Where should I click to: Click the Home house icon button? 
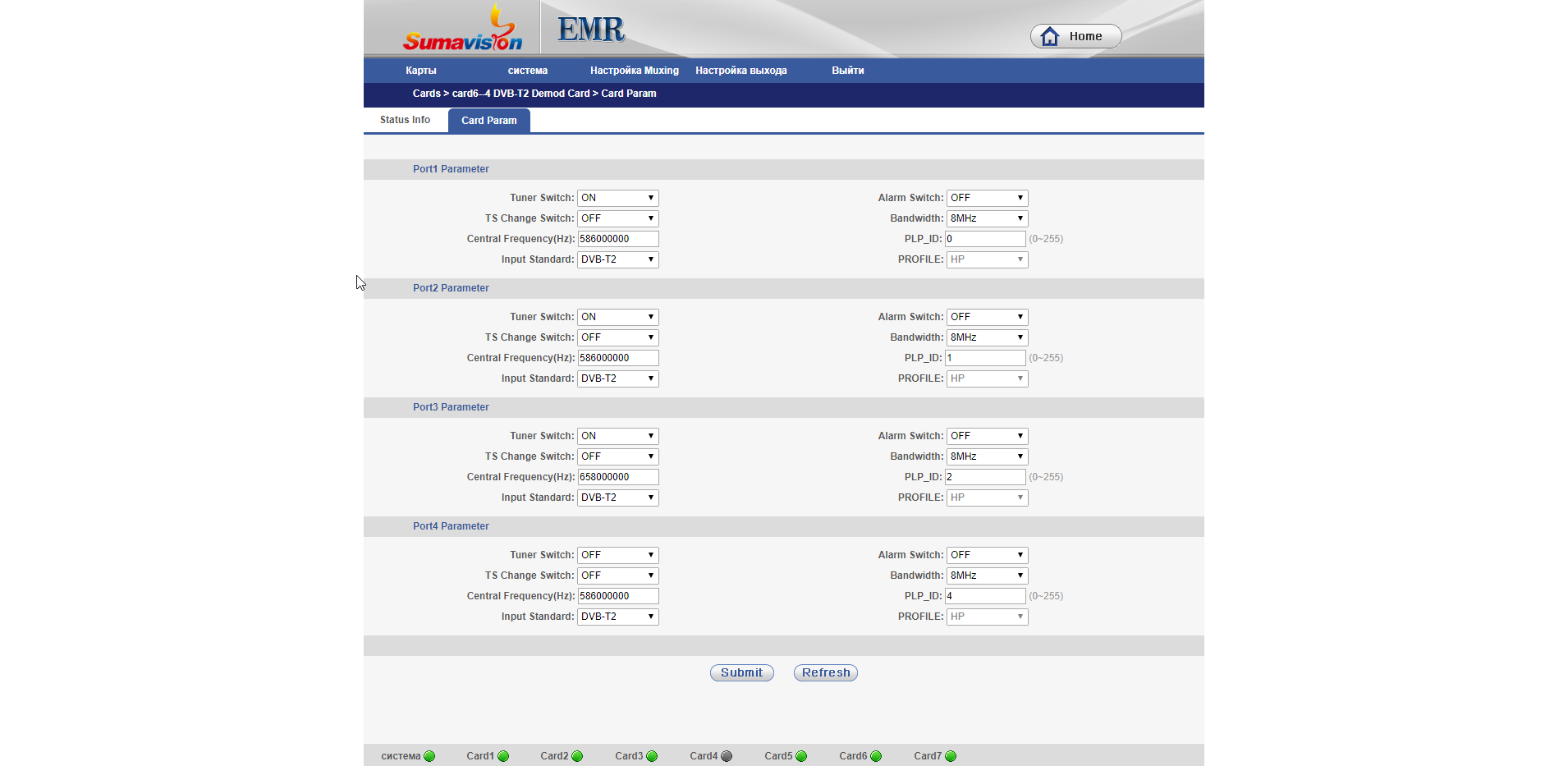click(1075, 36)
